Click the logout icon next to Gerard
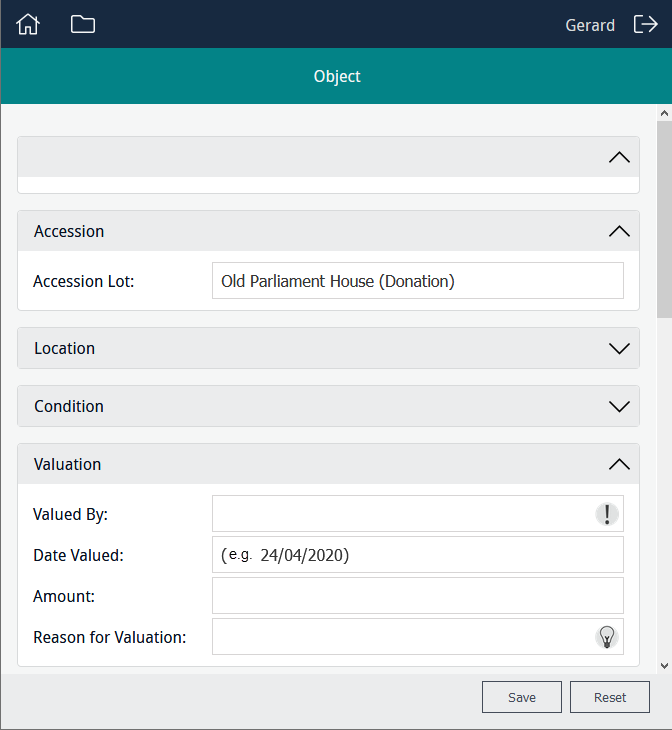672x730 pixels. point(645,24)
